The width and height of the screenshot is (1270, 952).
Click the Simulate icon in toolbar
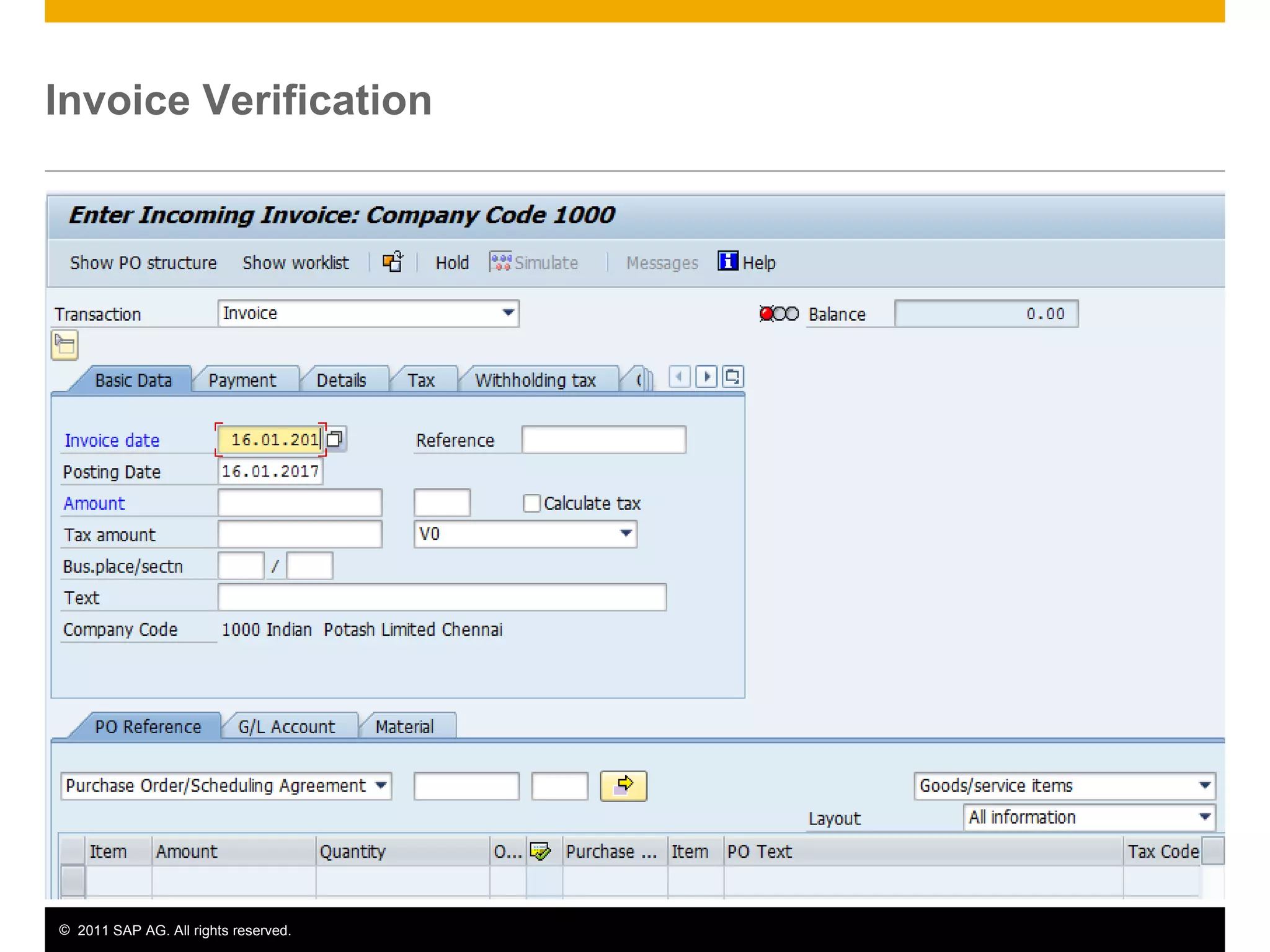(x=500, y=262)
